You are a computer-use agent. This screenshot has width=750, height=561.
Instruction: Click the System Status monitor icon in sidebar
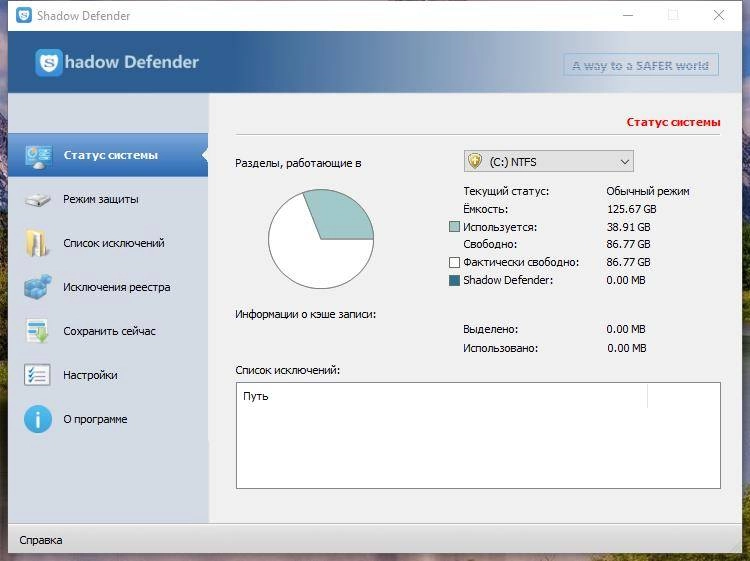pyautogui.click(x=38, y=157)
